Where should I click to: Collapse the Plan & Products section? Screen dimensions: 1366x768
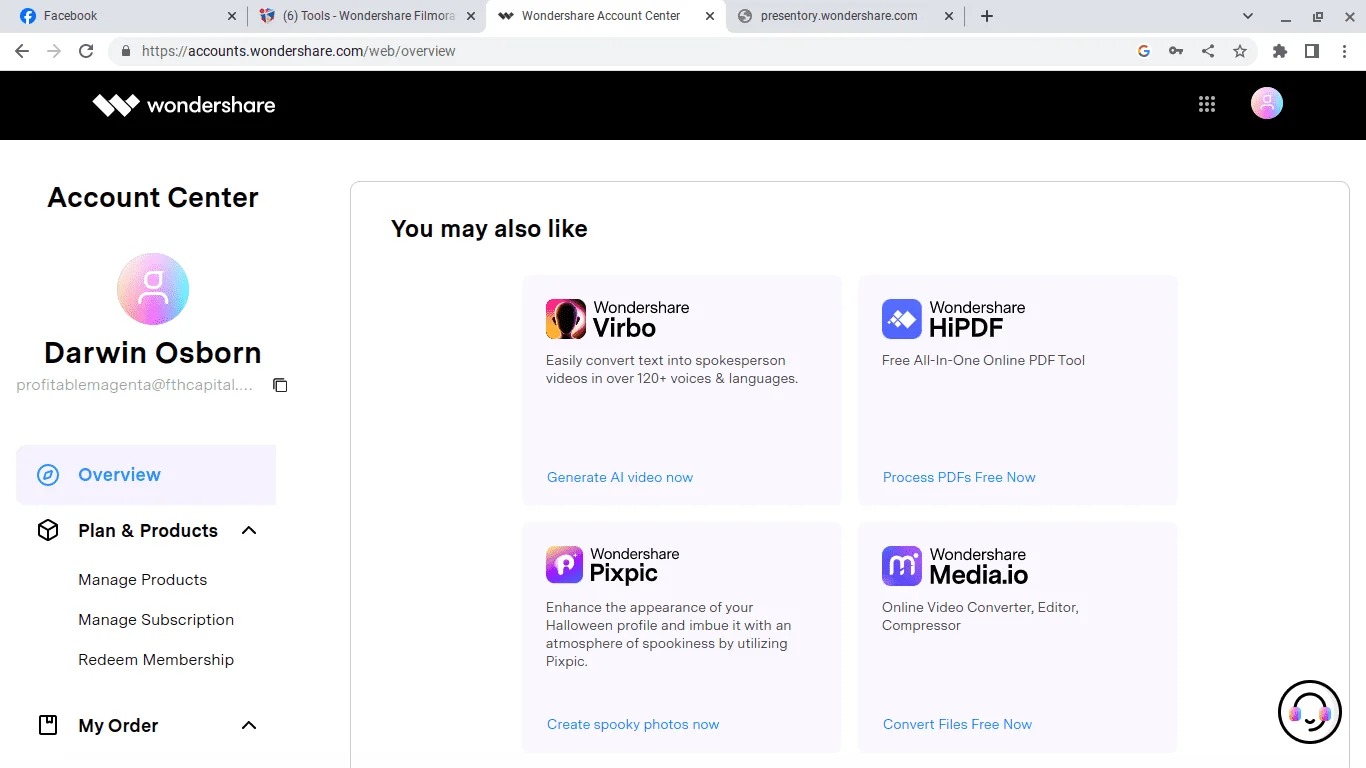tap(249, 530)
